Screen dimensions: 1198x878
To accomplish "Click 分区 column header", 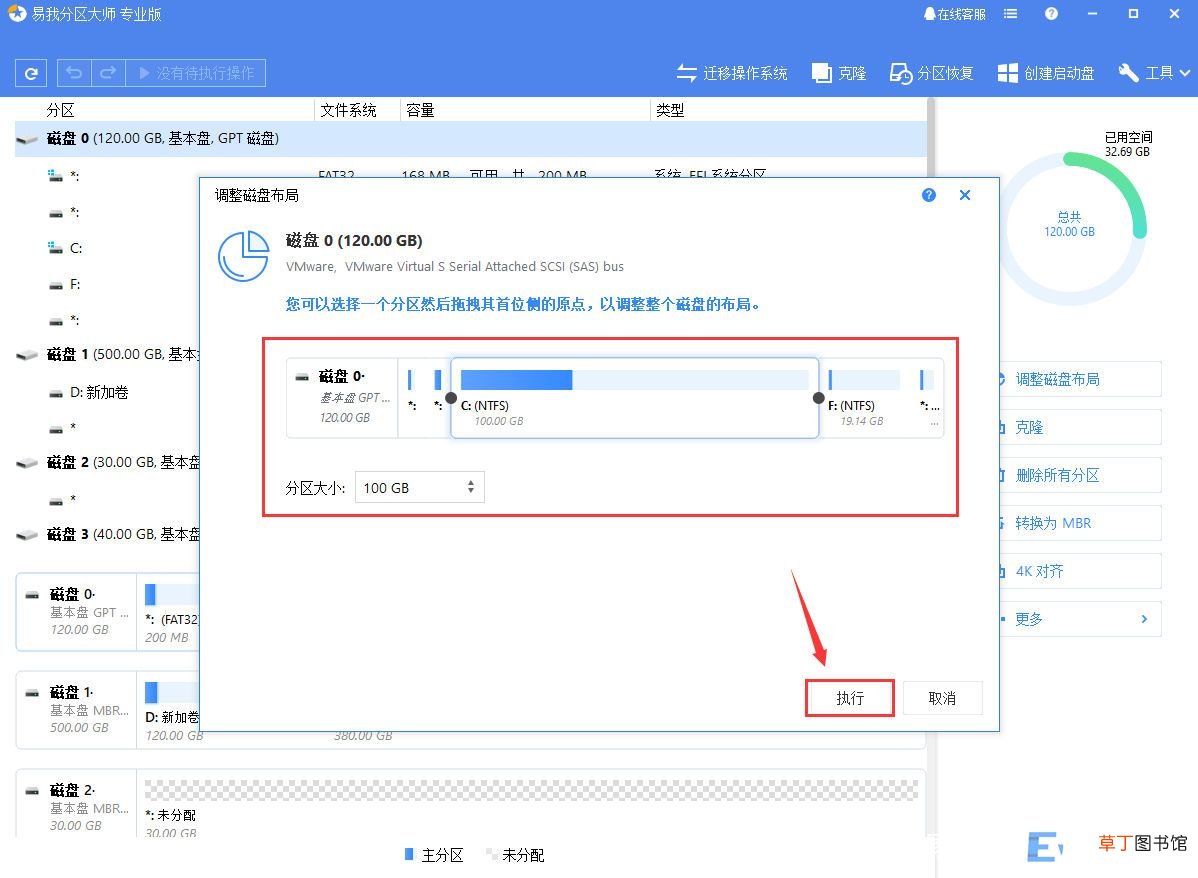I will tap(60, 110).
